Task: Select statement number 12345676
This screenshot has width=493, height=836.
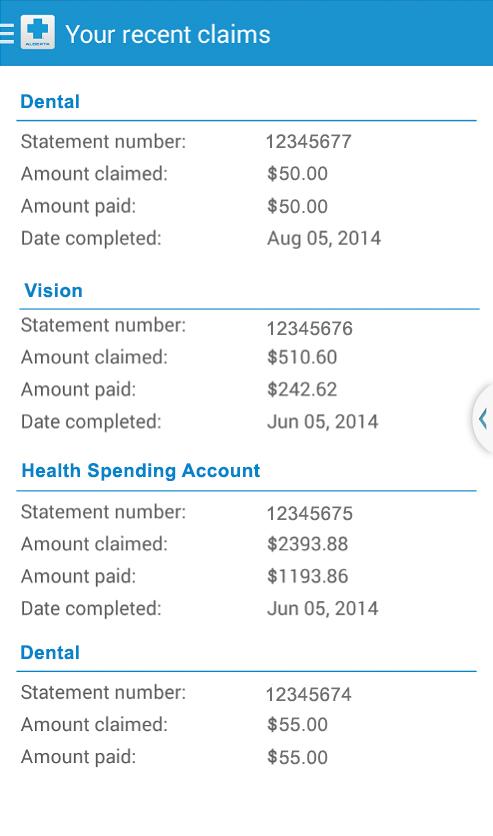Action: (310, 328)
